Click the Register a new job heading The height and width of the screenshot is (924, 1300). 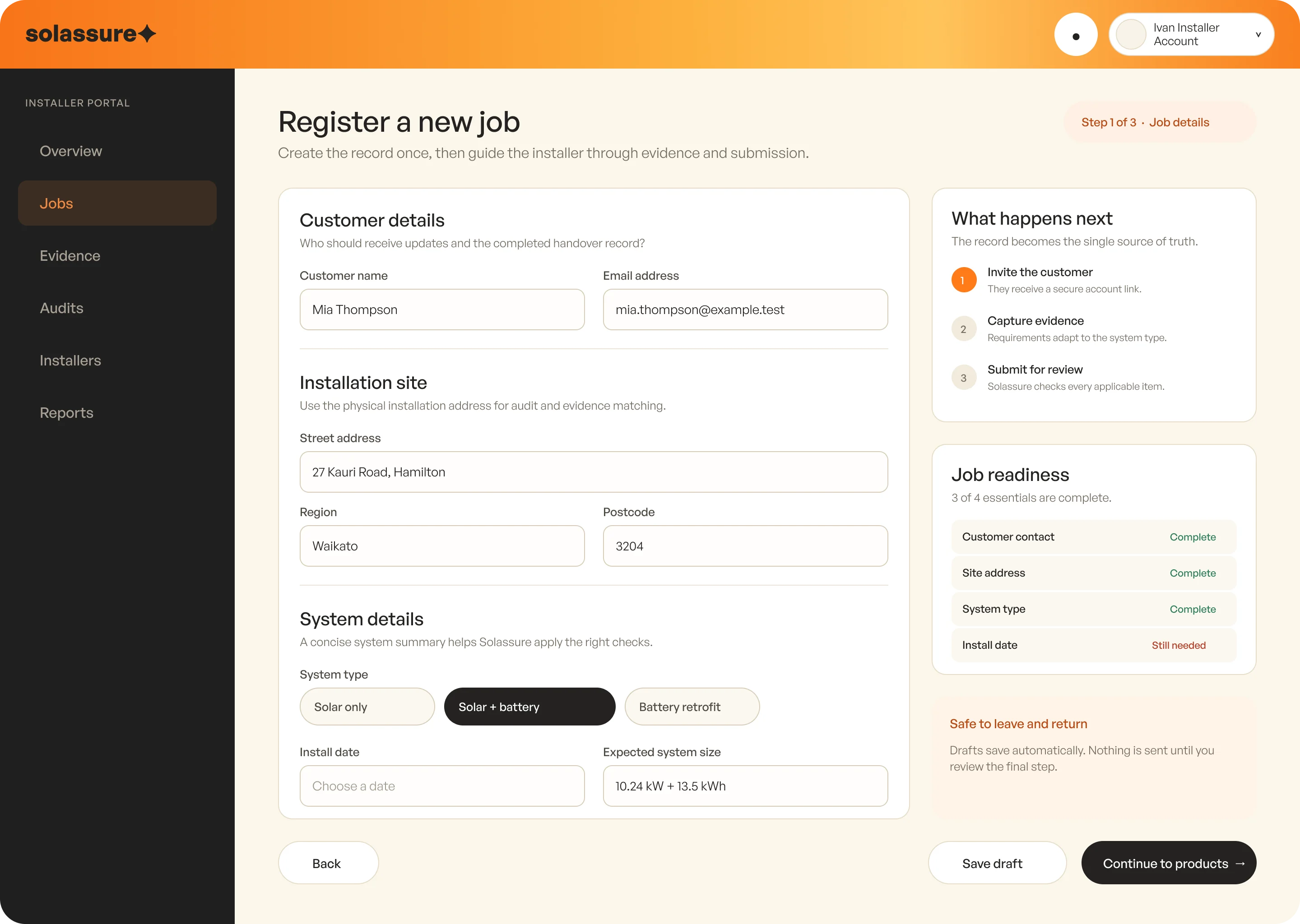399,122
